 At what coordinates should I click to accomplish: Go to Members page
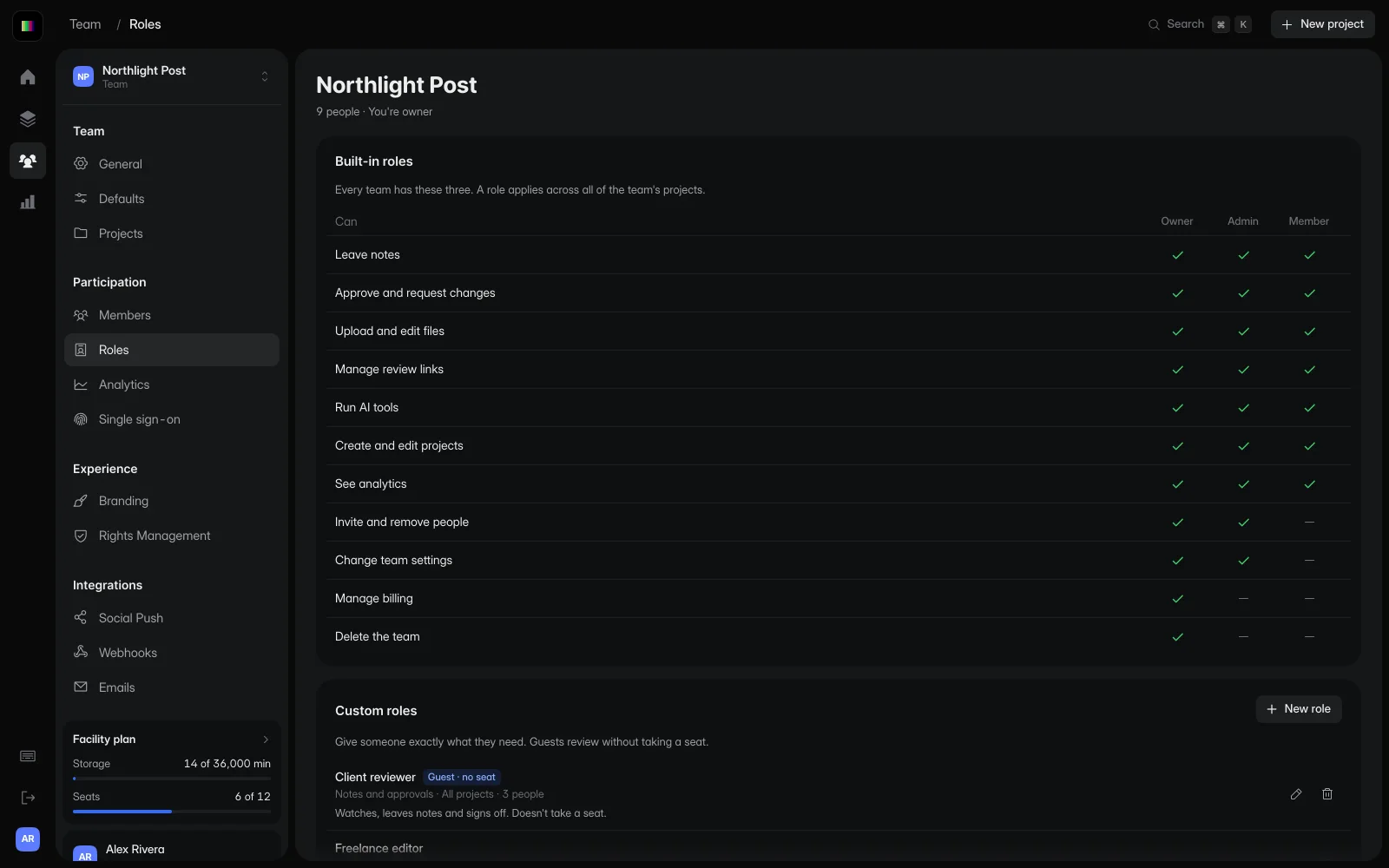pos(172,315)
